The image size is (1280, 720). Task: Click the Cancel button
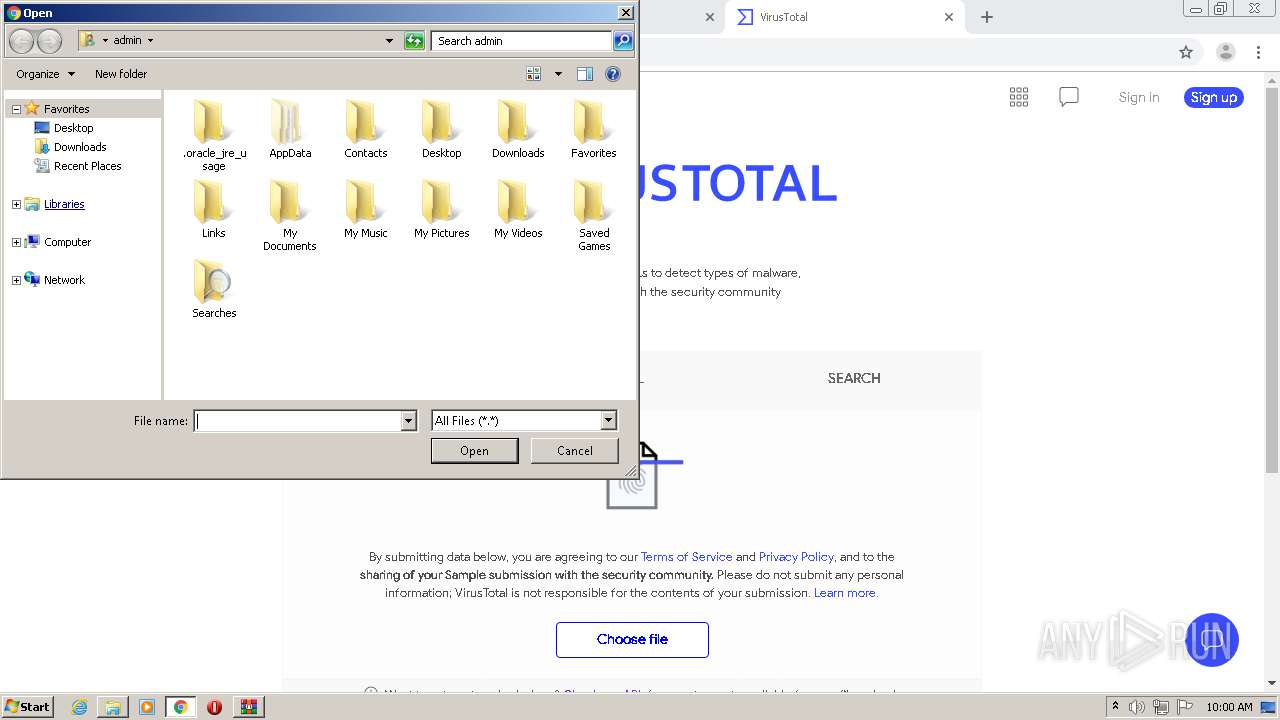tap(574, 451)
